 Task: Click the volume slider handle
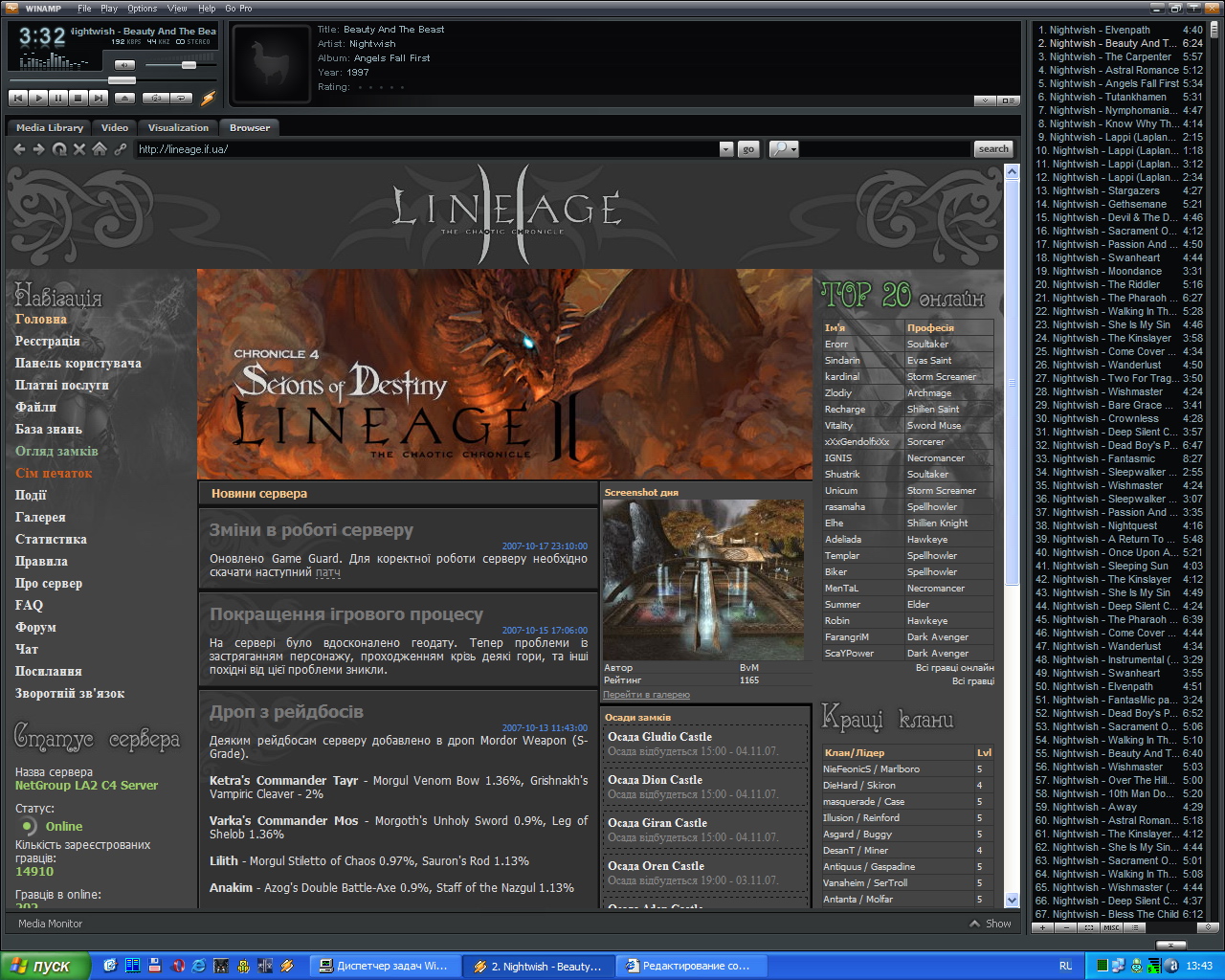(x=189, y=65)
